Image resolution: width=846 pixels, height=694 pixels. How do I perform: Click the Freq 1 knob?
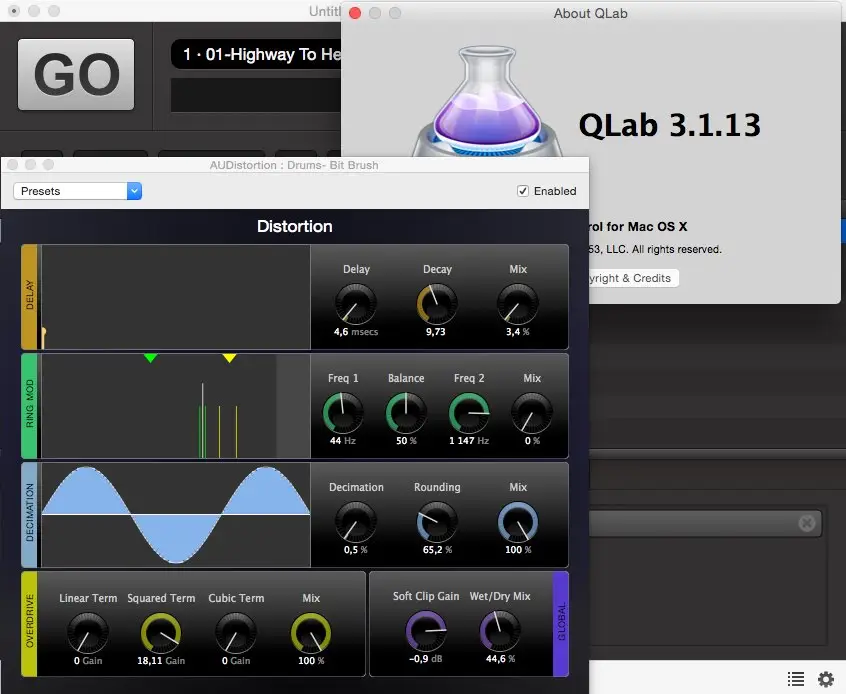pos(343,413)
